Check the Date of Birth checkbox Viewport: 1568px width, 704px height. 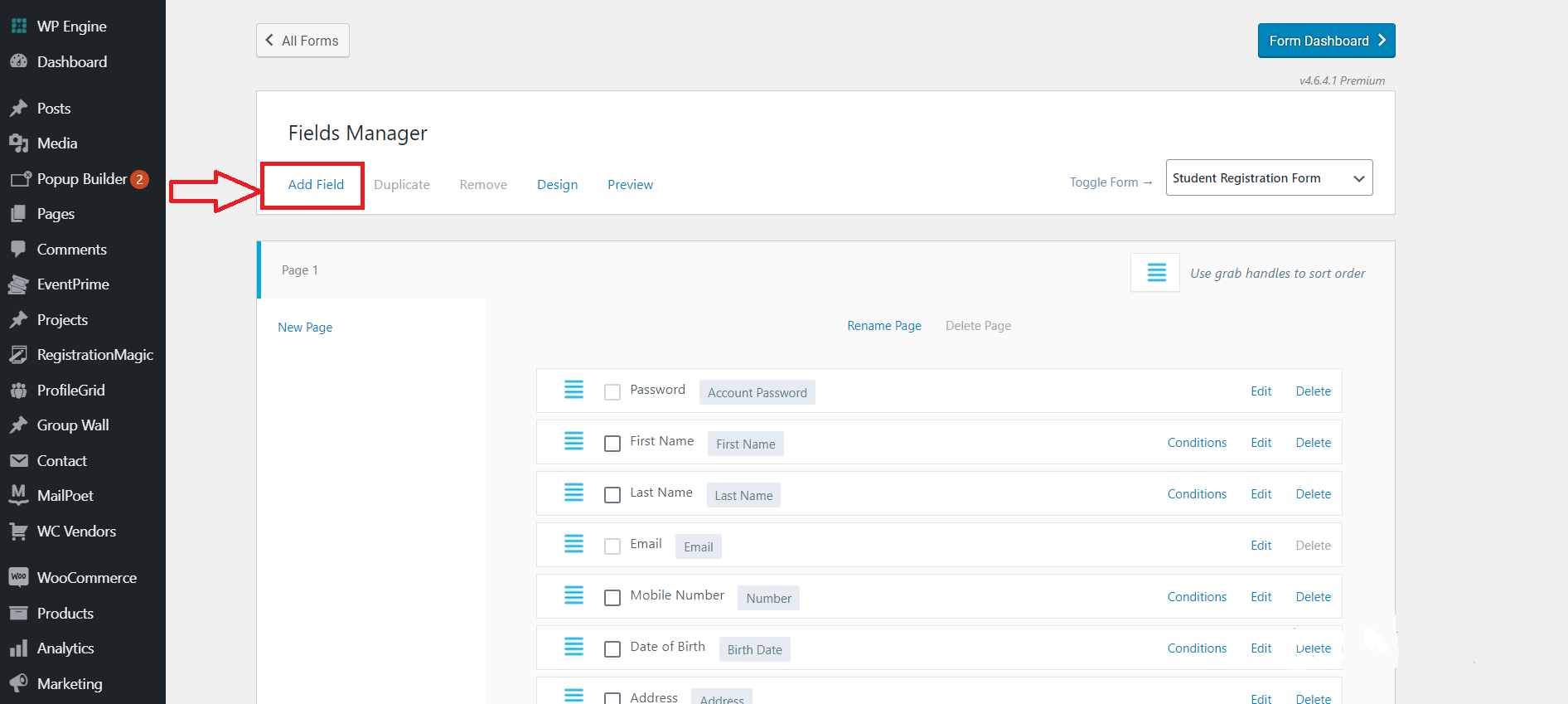612,649
